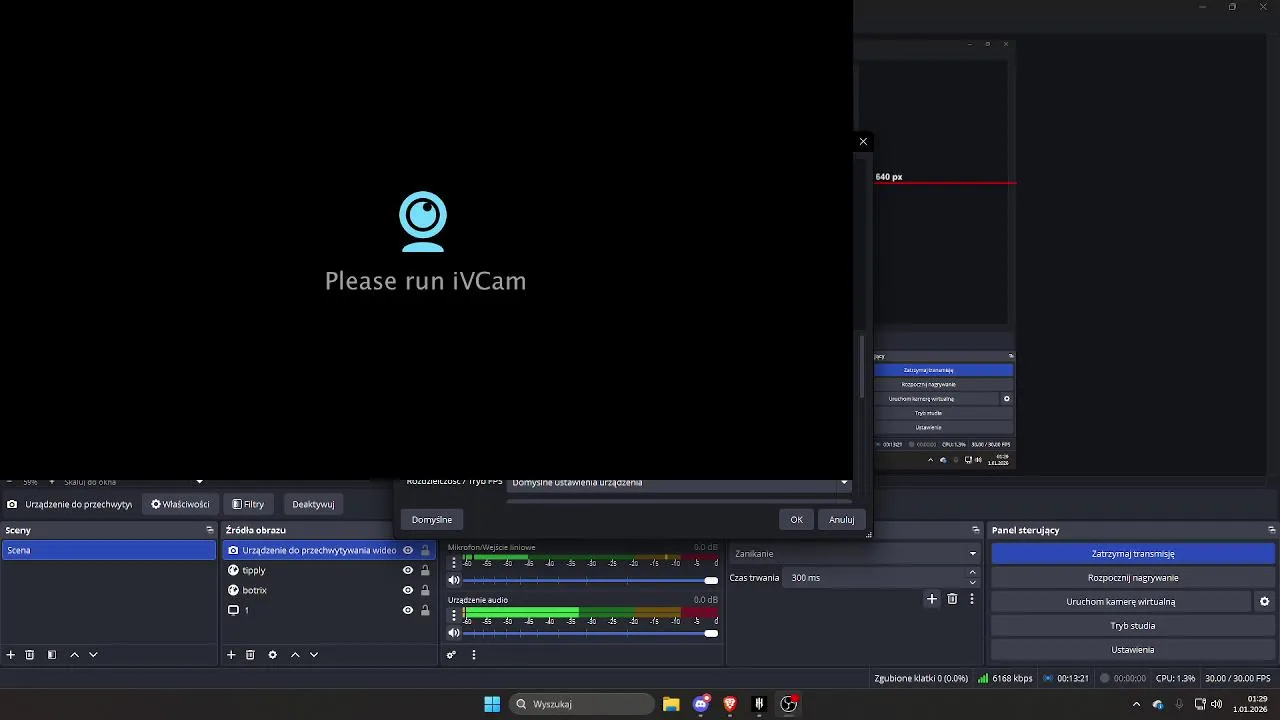The image size is (1280, 720).
Task: Move source up arrow in Źródła obrazu
Action: 295,655
